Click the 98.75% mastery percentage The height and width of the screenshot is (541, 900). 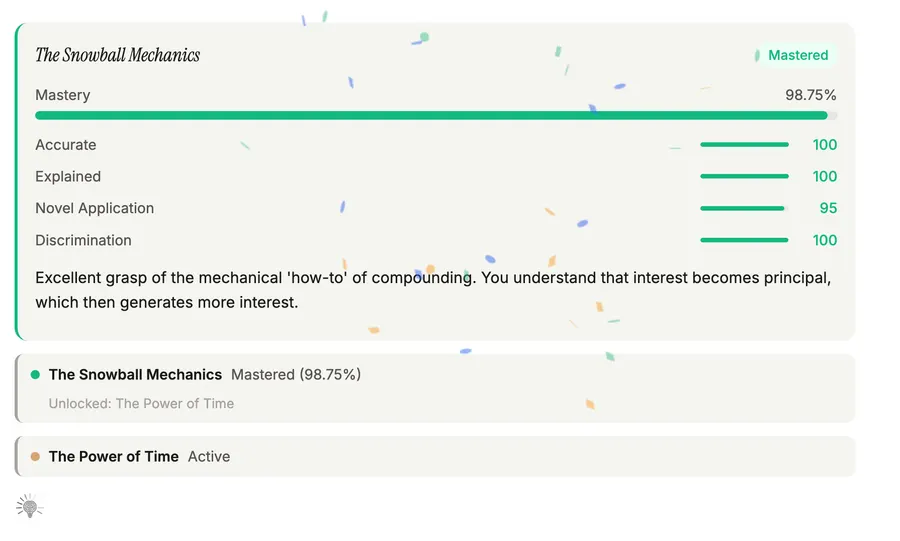tap(810, 95)
